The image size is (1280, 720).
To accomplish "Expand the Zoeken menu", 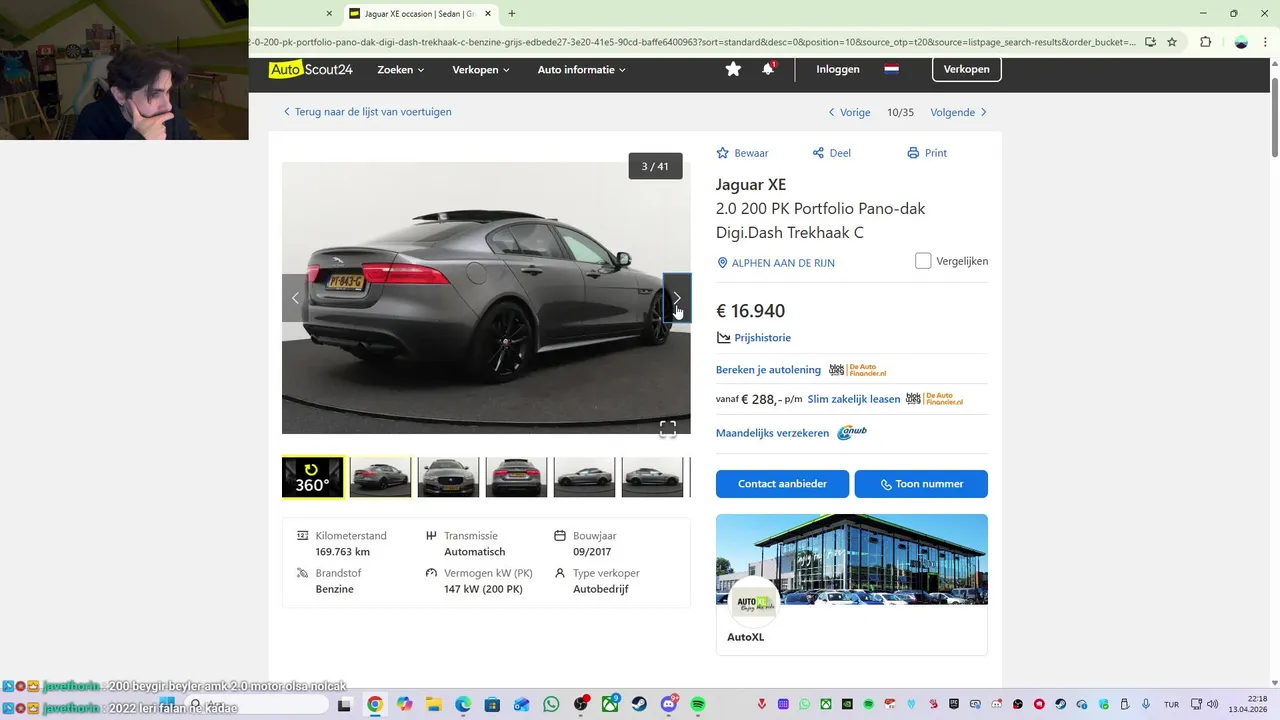I will click(x=401, y=70).
